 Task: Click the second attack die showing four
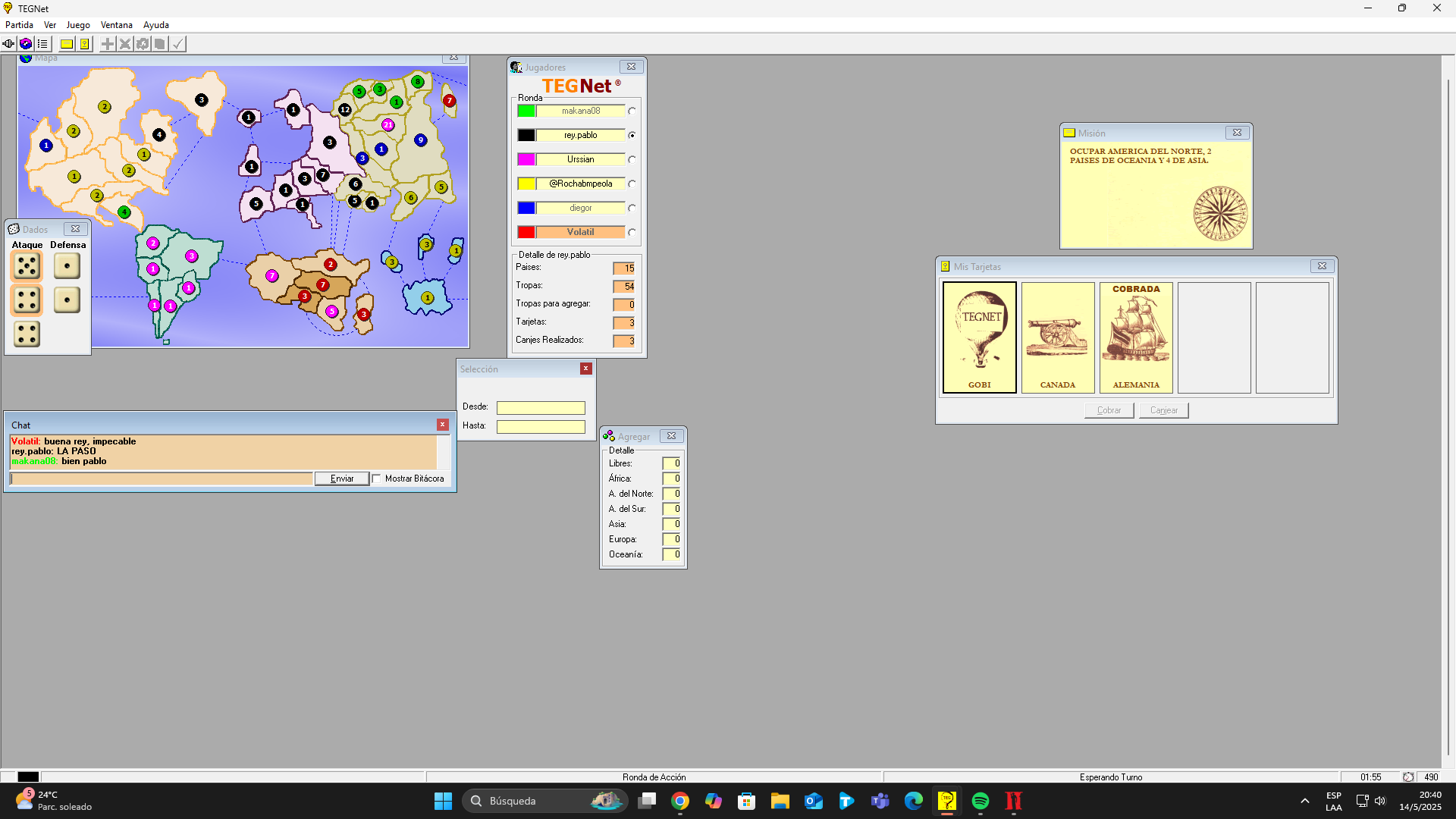click(x=27, y=300)
